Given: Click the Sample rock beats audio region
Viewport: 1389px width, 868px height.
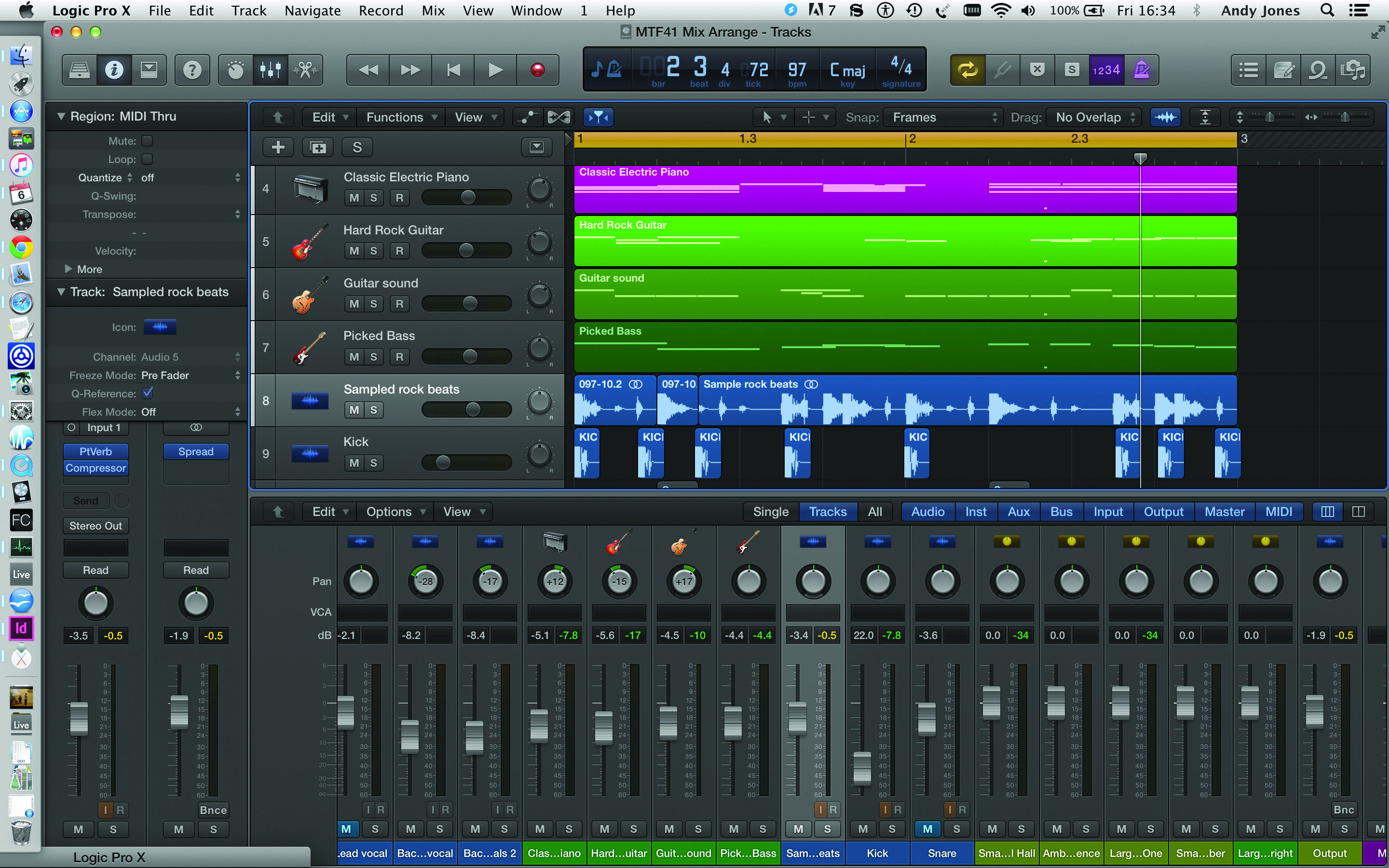Looking at the screenshot, I should [x=918, y=402].
